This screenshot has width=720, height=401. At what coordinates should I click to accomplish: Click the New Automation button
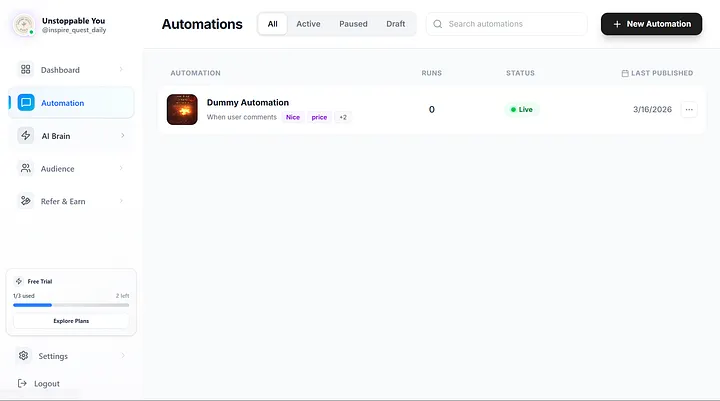pyautogui.click(x=651, y=24)
